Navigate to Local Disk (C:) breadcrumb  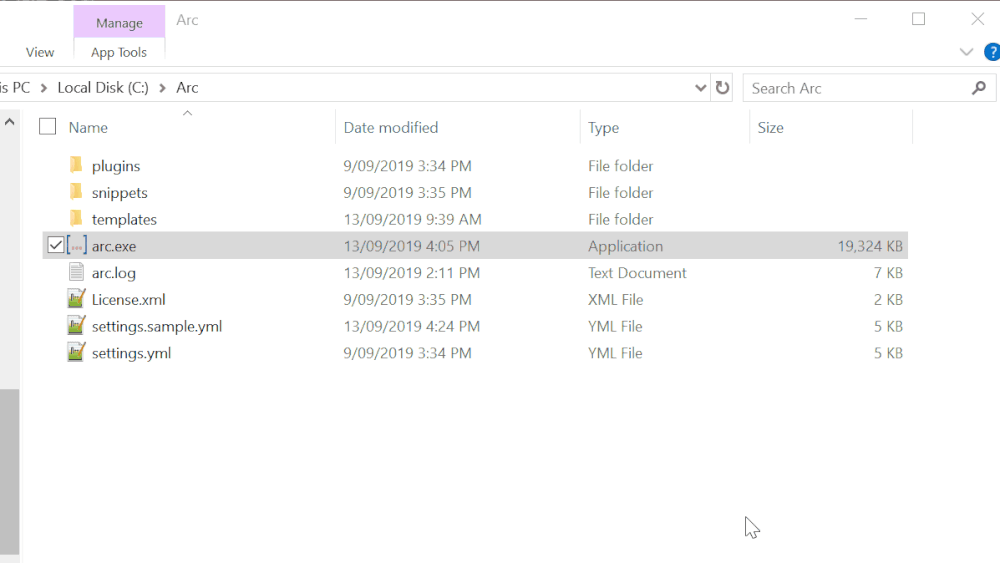coord(103,88)
